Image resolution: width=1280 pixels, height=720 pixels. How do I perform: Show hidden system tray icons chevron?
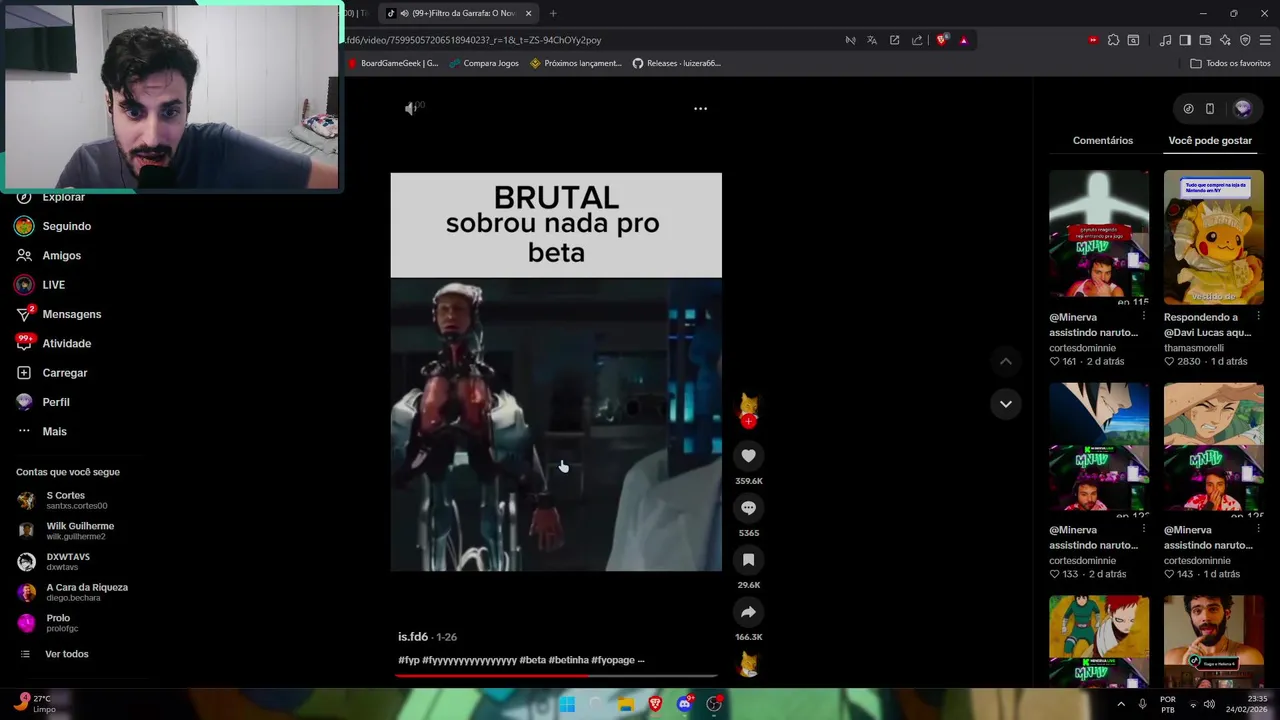(x=1121, y=704)
